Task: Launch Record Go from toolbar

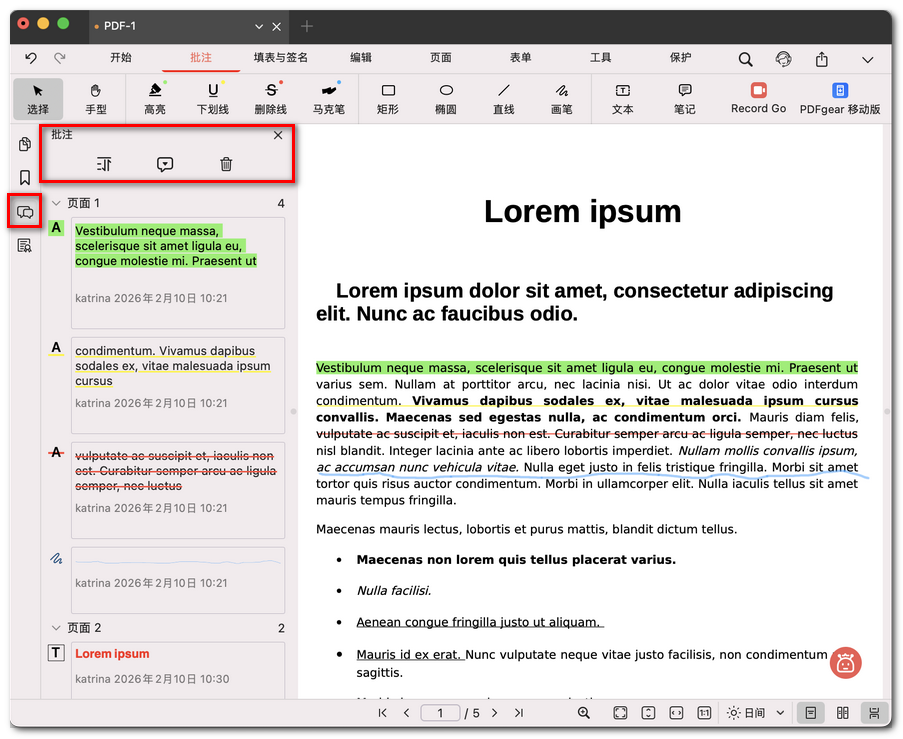Action: pyautogui.click(x=758, y=98)
